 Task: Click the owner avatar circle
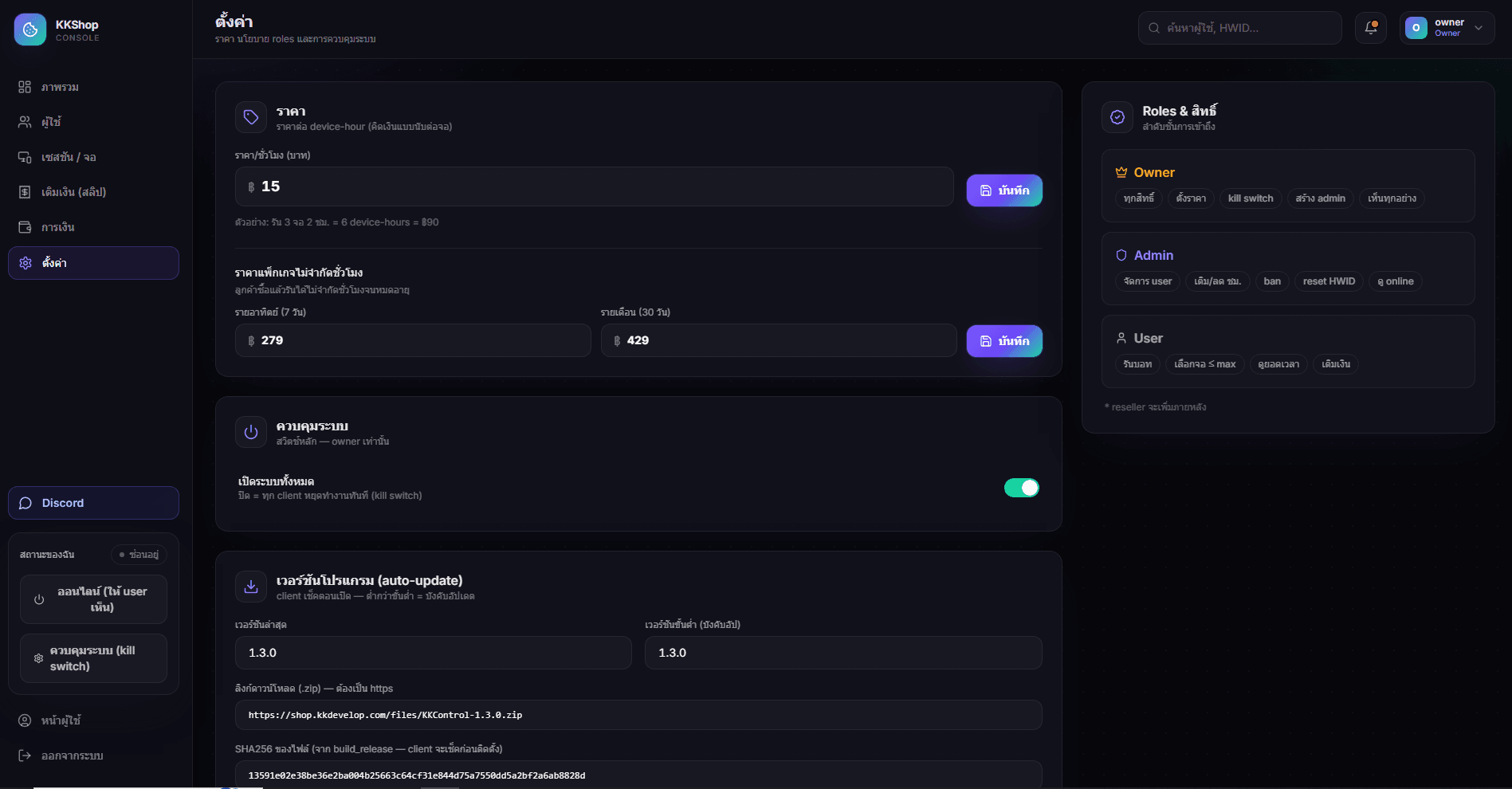point(1416,28)
